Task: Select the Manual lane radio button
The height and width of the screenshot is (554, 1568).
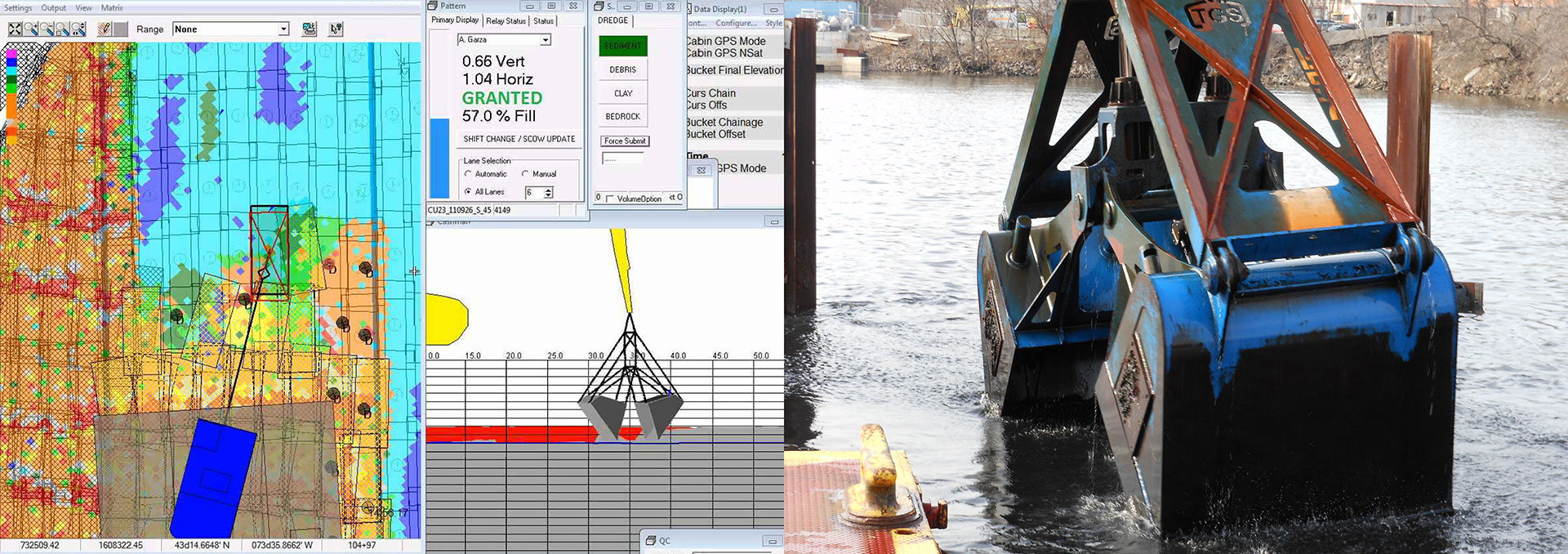Action: coord(525,174)
